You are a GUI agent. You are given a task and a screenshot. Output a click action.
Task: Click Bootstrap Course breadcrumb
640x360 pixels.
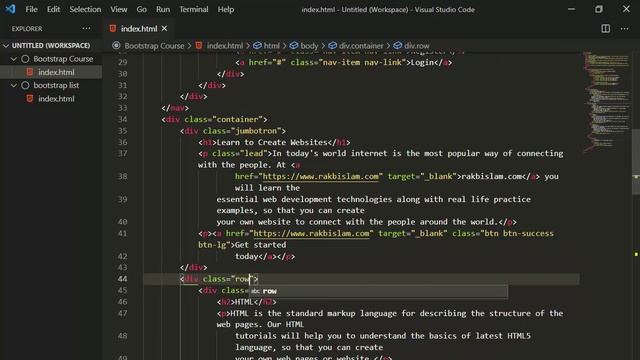pyautogui.click(x=154, y=46)
